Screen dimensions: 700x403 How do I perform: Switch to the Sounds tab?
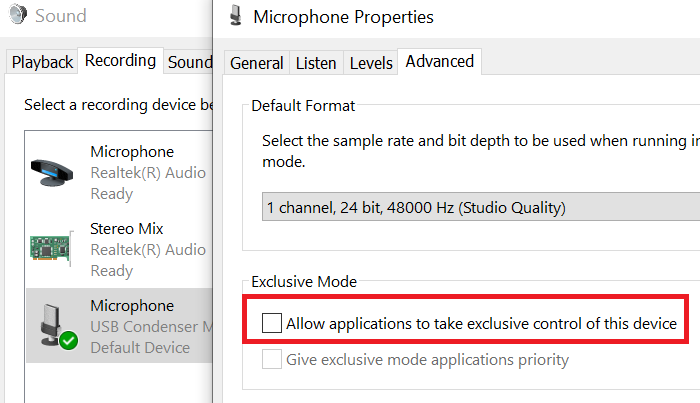click(x=190, y=62)
